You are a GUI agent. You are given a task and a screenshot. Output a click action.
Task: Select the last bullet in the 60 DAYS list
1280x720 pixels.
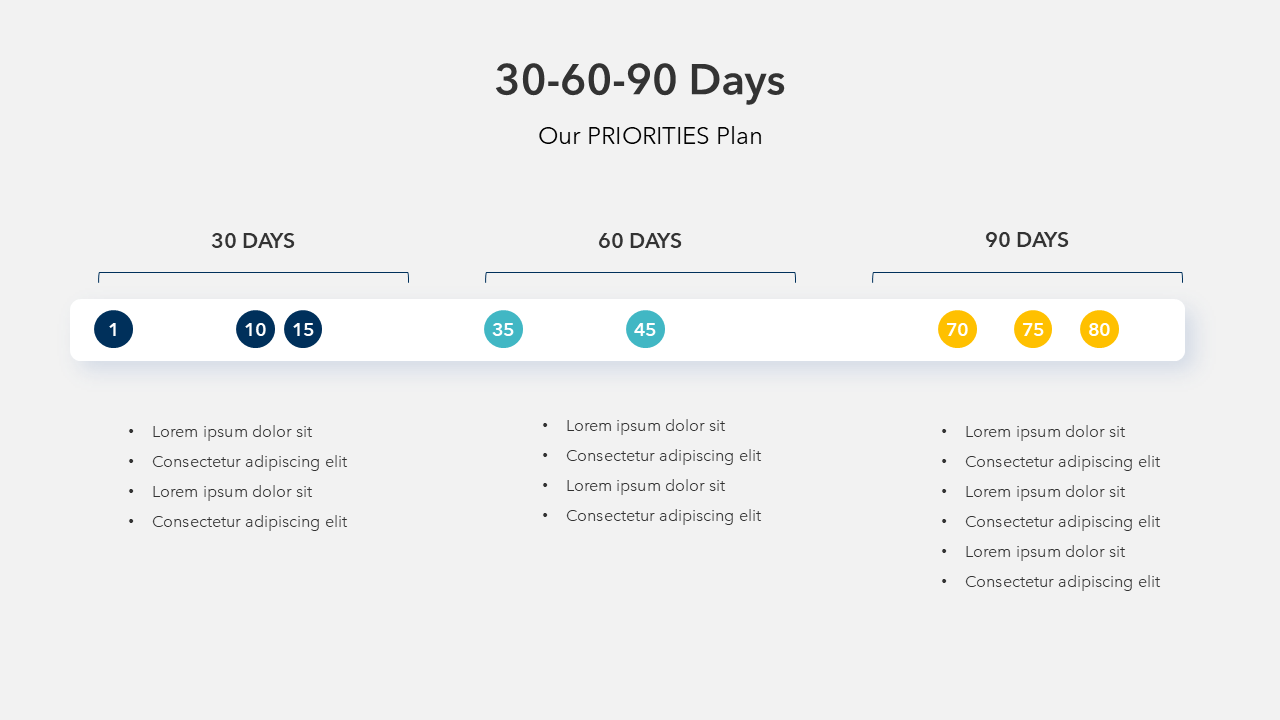tap(663, 516)
